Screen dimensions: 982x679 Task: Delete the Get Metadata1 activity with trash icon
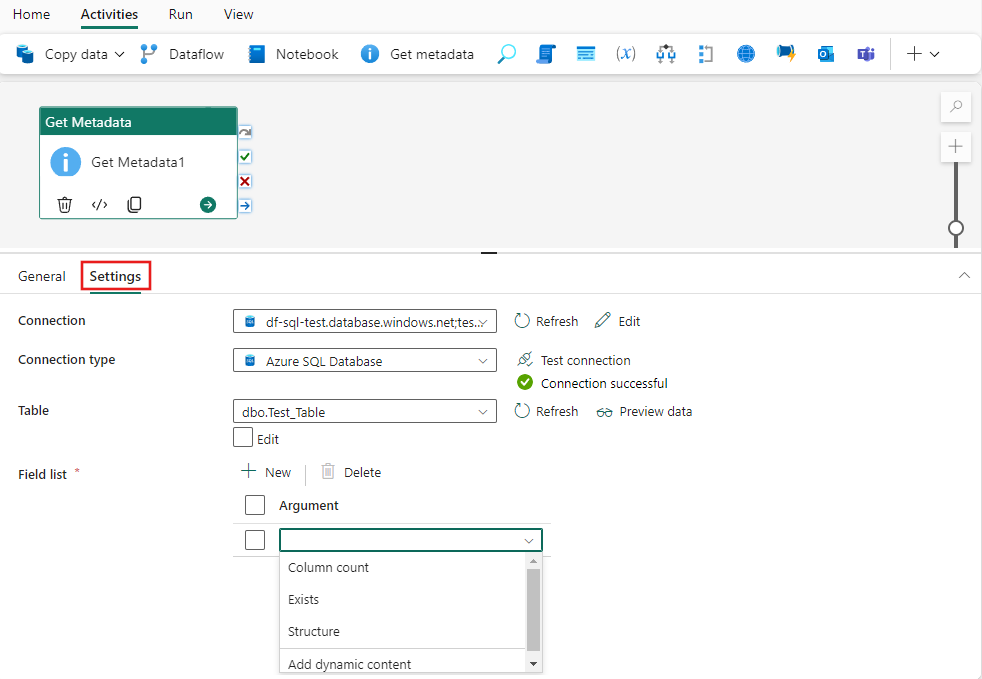(x=64, y=204)
